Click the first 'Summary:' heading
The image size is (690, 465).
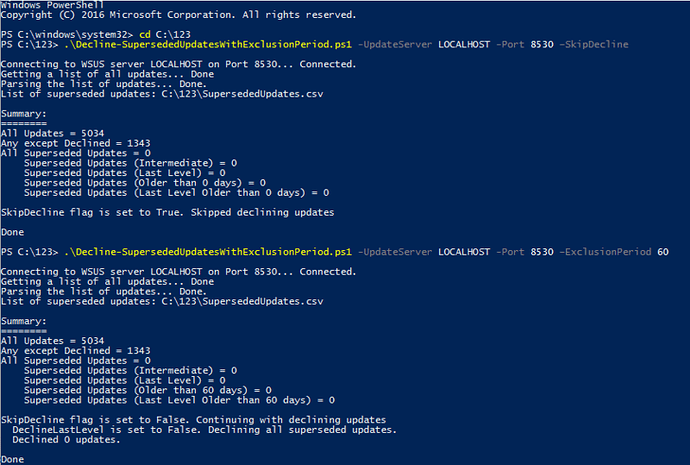[23, 114]
